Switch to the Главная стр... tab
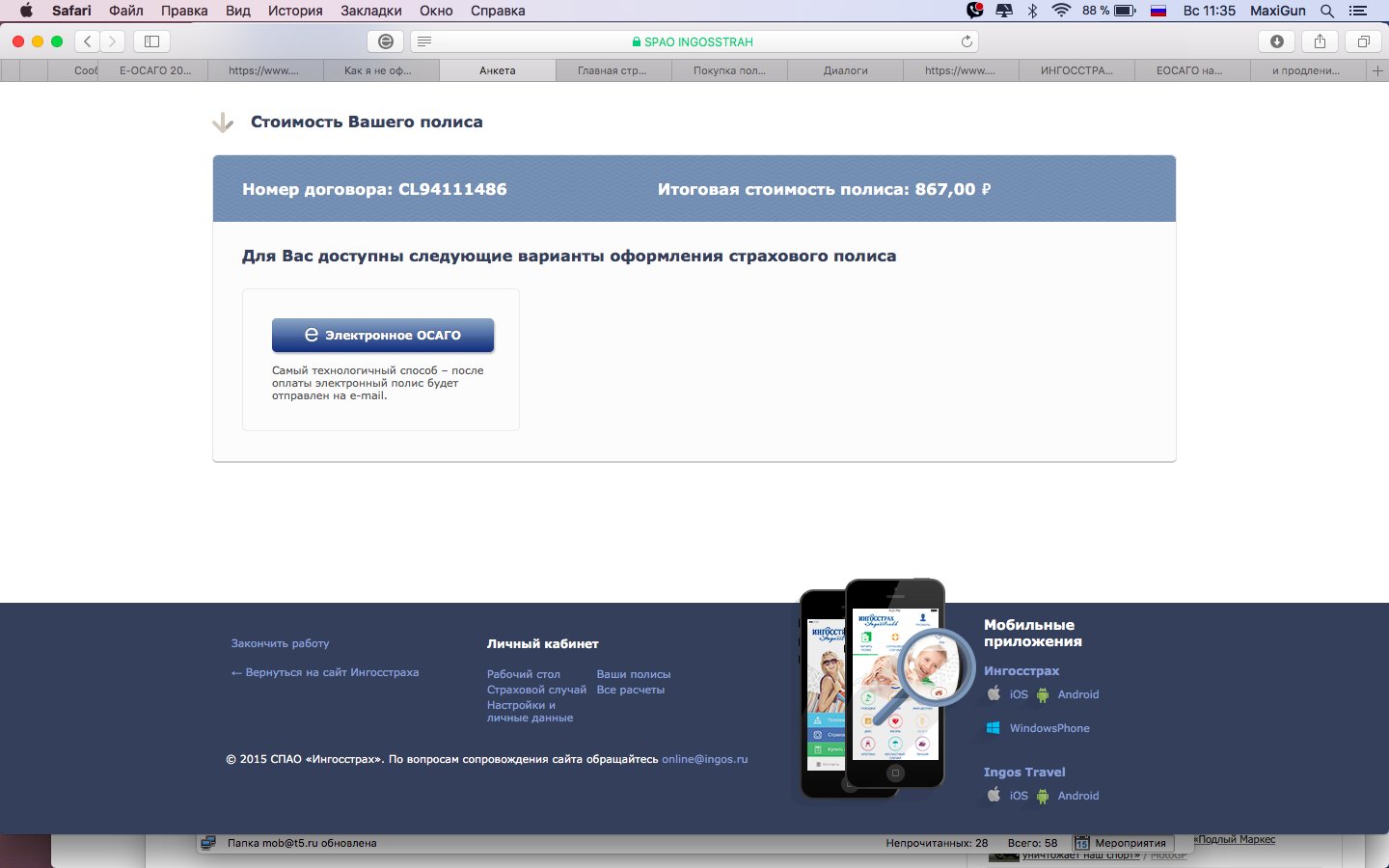Screen dimensions: 1389x868 [613, 70]
